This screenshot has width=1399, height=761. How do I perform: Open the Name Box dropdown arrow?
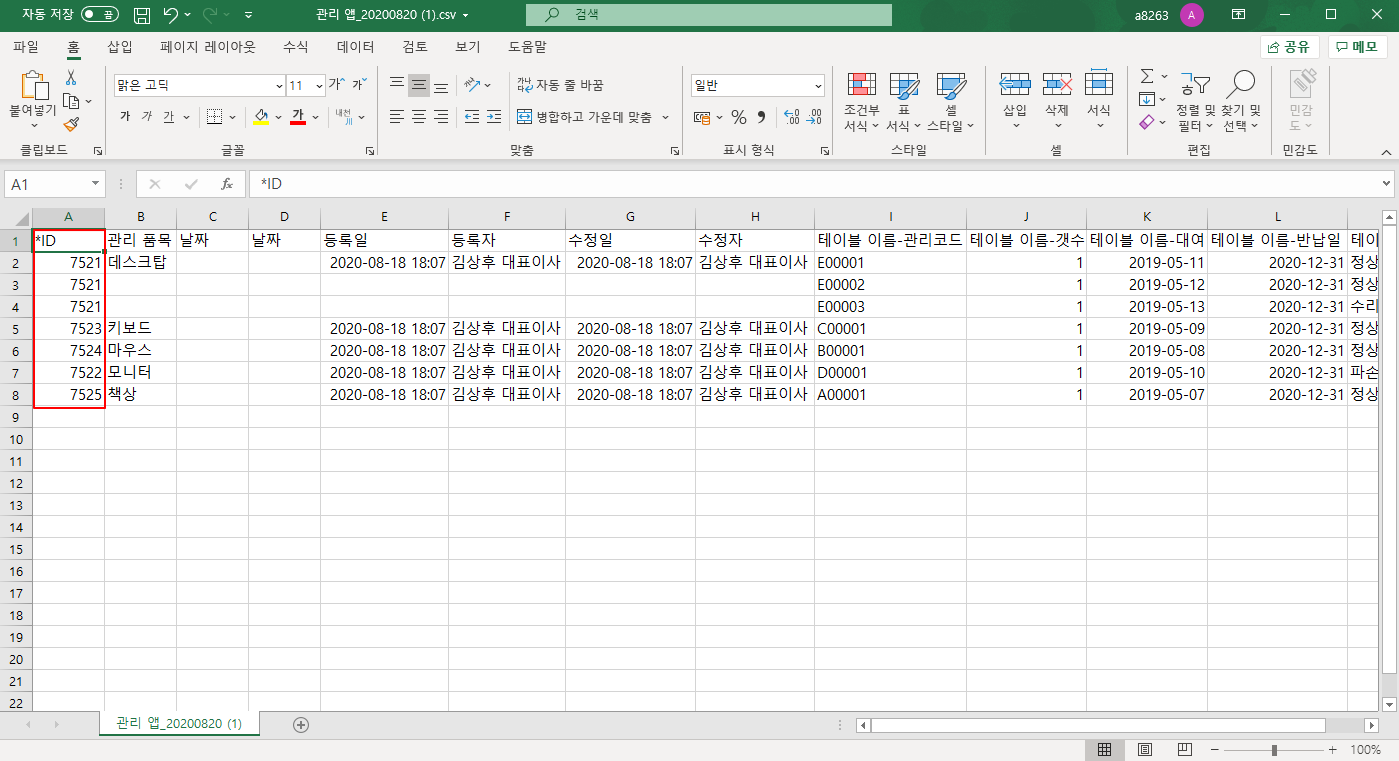pos(96,184)
